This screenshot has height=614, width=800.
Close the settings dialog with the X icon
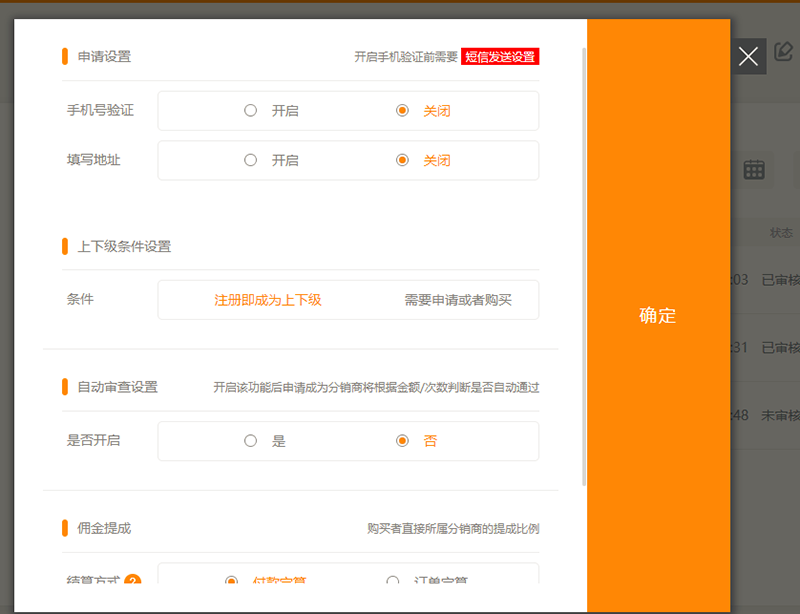click(x=748, y=55)
